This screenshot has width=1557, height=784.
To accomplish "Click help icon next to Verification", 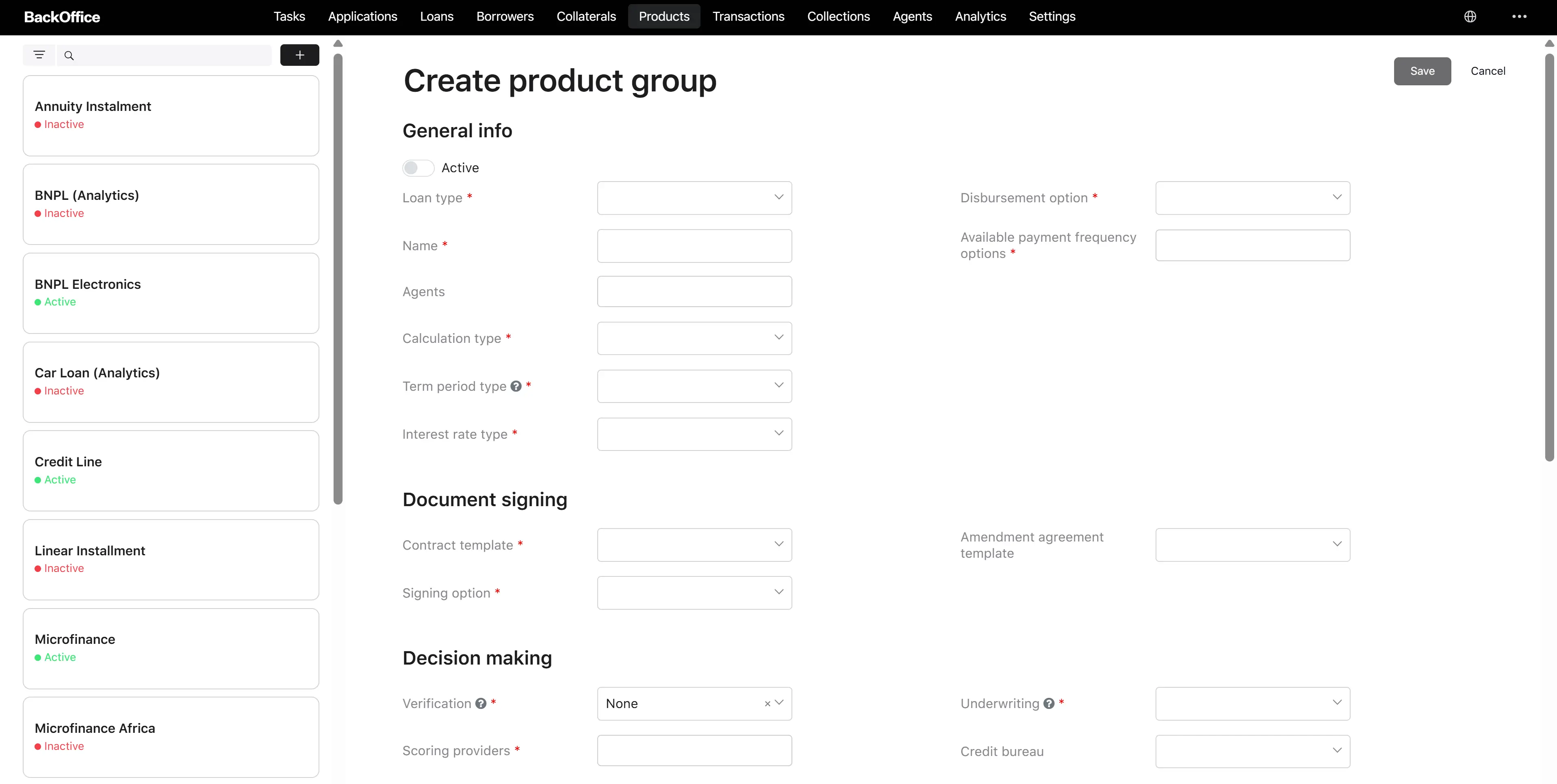I will click(x=481, y=704).
